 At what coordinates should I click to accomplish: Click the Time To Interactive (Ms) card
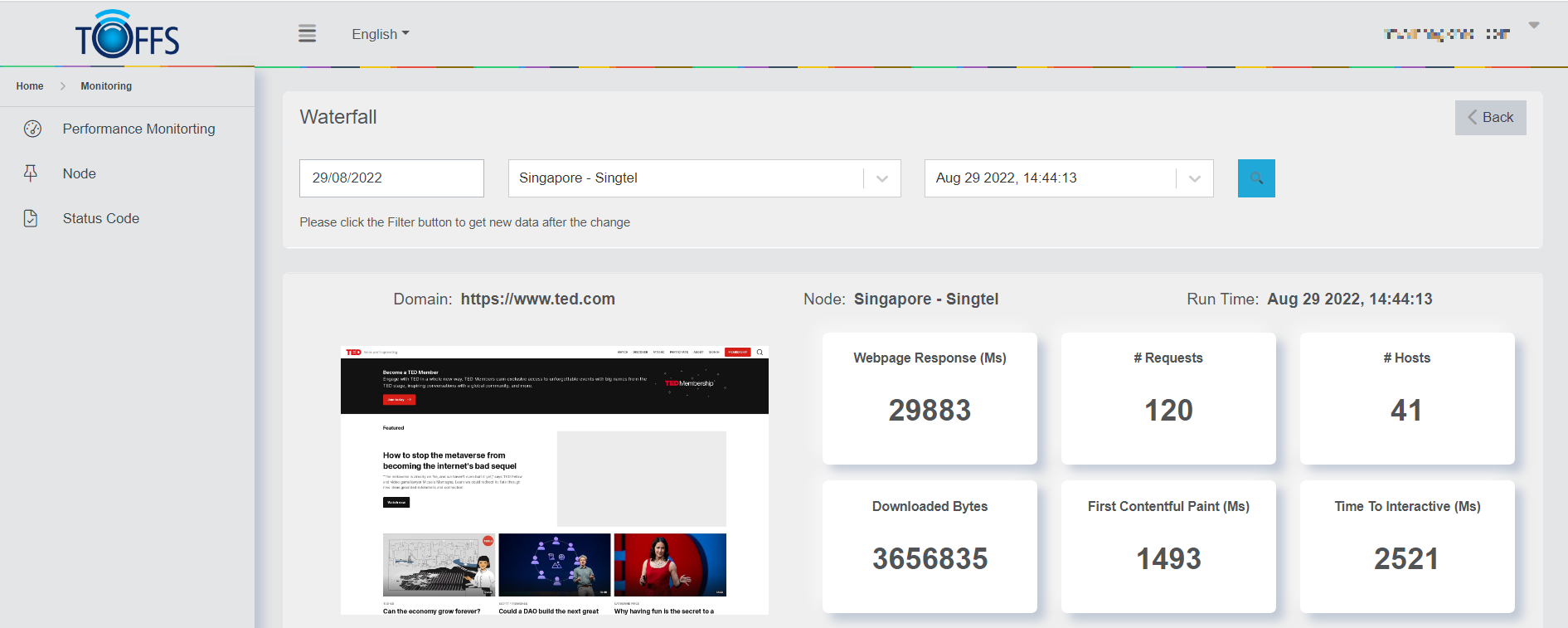(1407, 546)
